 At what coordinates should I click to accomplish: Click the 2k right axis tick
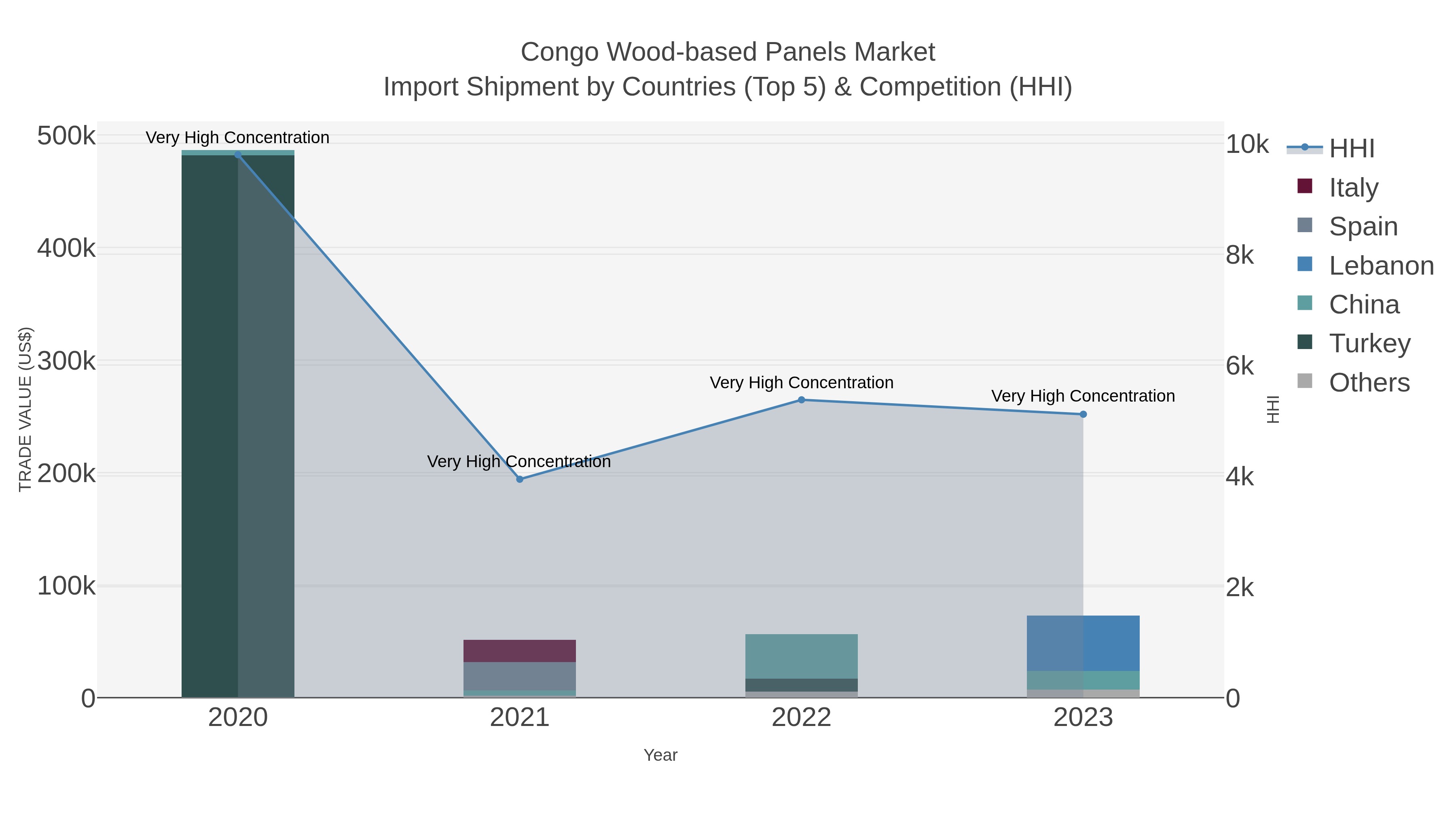click(x=1240, y=587)
